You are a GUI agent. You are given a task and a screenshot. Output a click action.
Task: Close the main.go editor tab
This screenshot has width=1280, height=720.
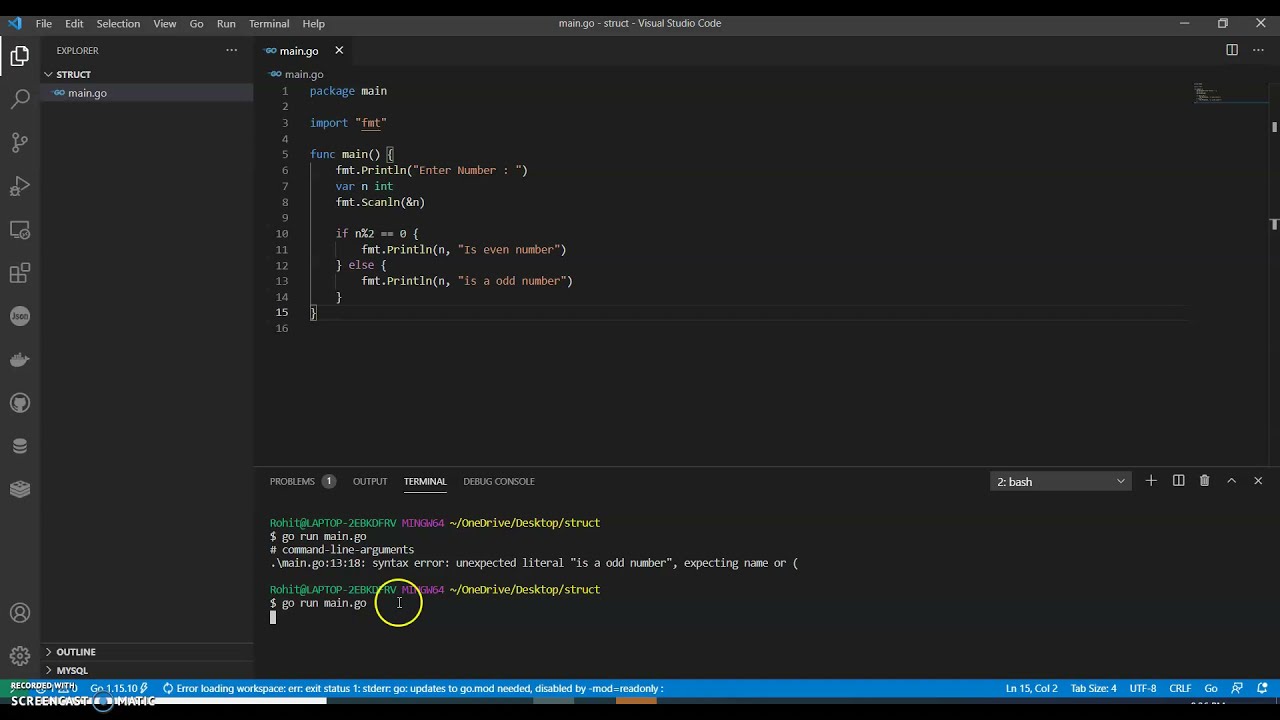pyautogui.click(x=339, y=50)
